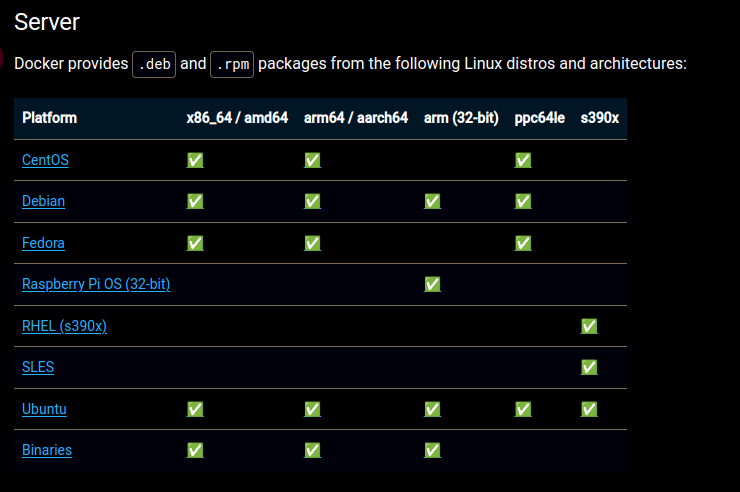Image resolution: width=740 pixels, height=492 pixels.
Task: Open the Fedora platform link
Action: click(x=43, y=243)
